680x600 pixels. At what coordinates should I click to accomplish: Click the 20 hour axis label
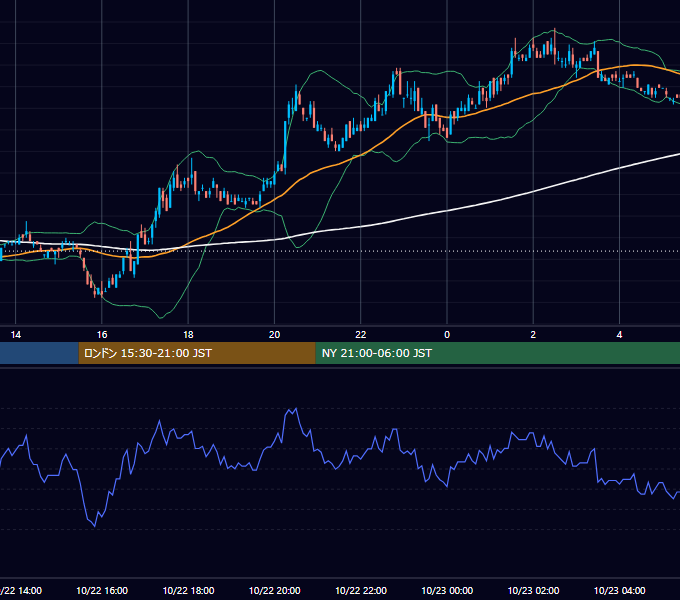point(275,335)
